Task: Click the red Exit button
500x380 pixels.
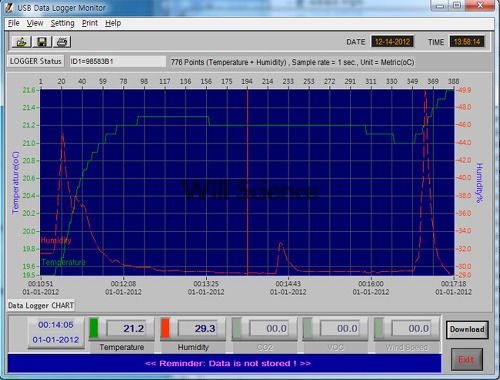Action: click(x=467, y=359)
